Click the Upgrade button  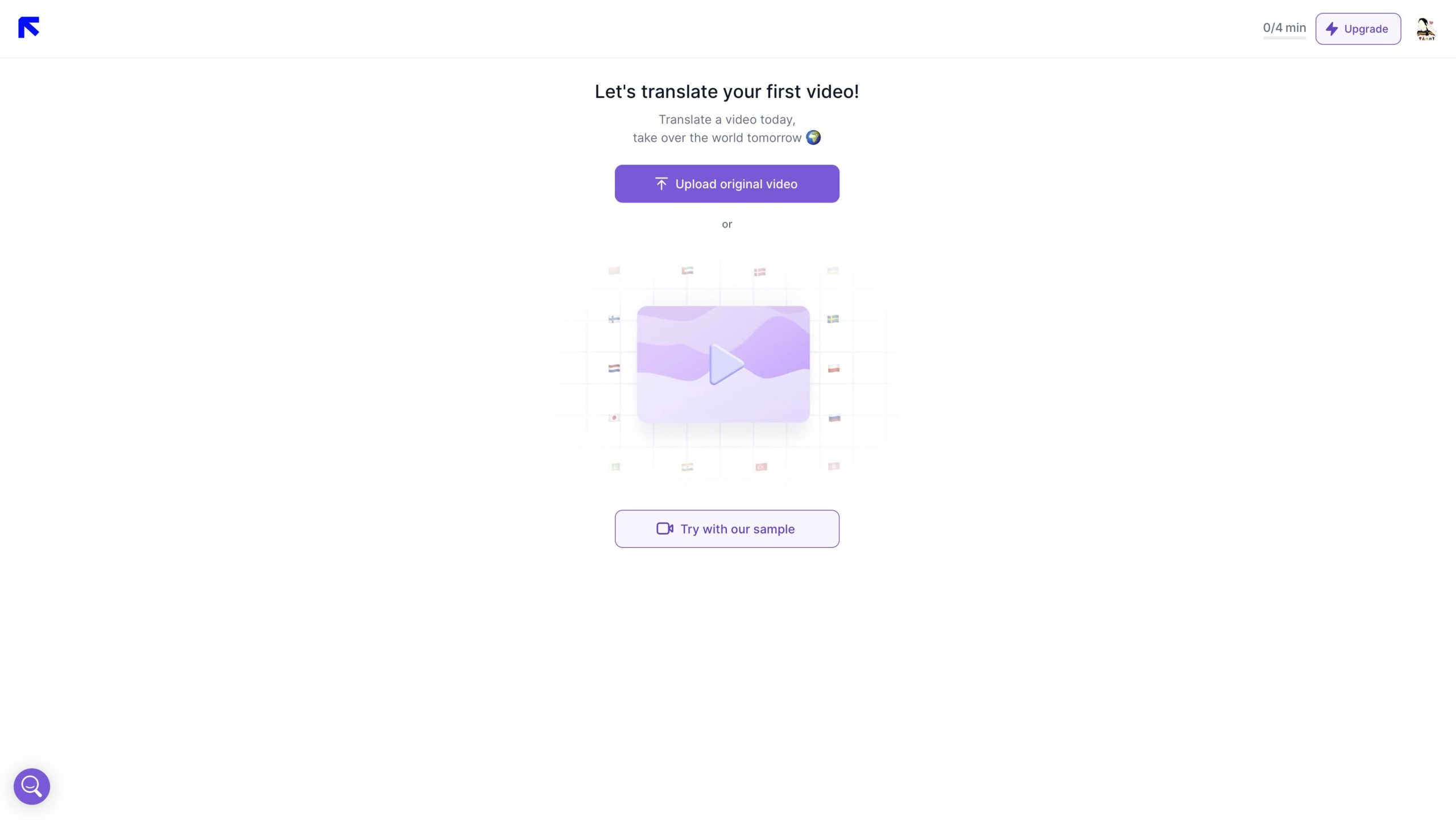coord(1358,29)
